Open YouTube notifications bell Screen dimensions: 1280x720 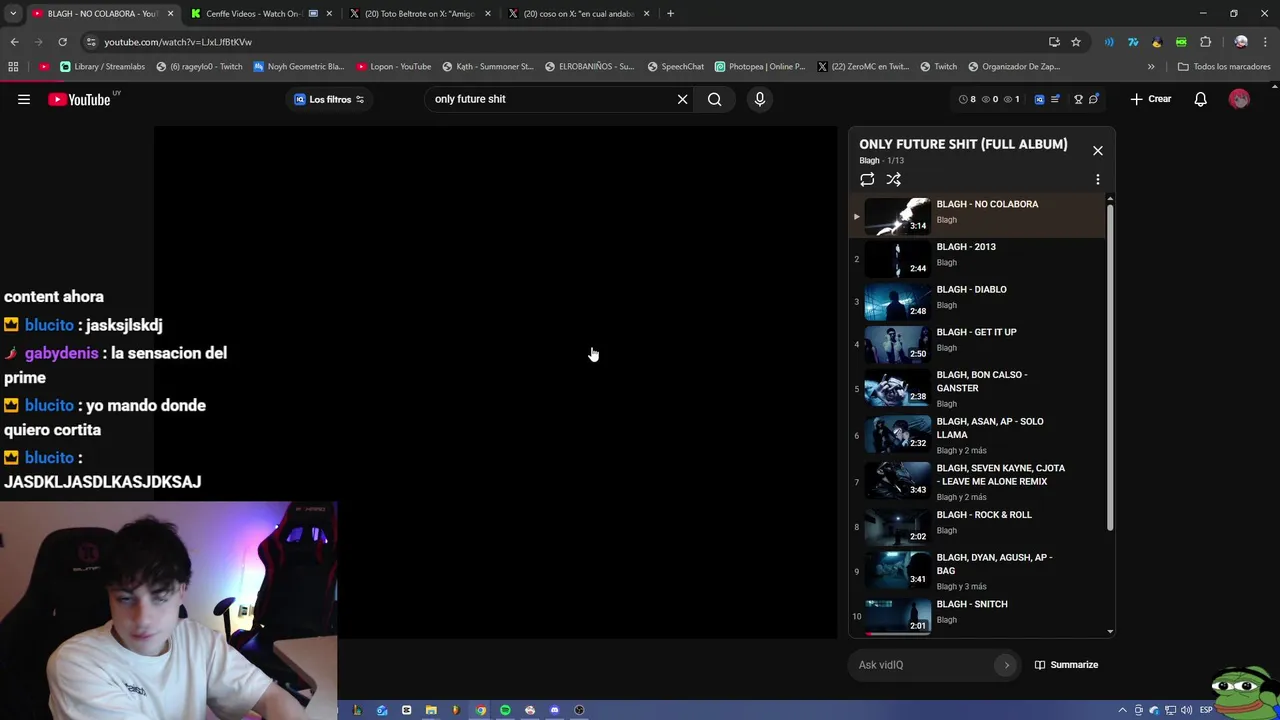tap(1201, 99)
